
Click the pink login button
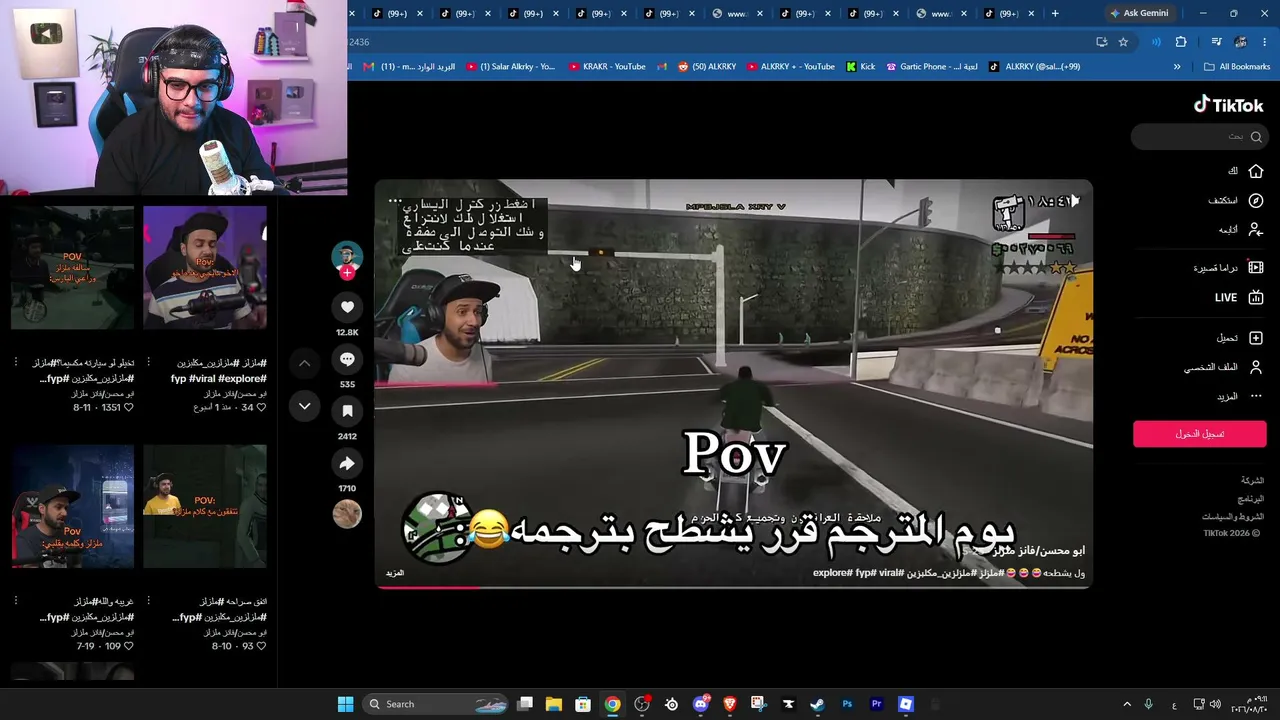[1200, 433]
